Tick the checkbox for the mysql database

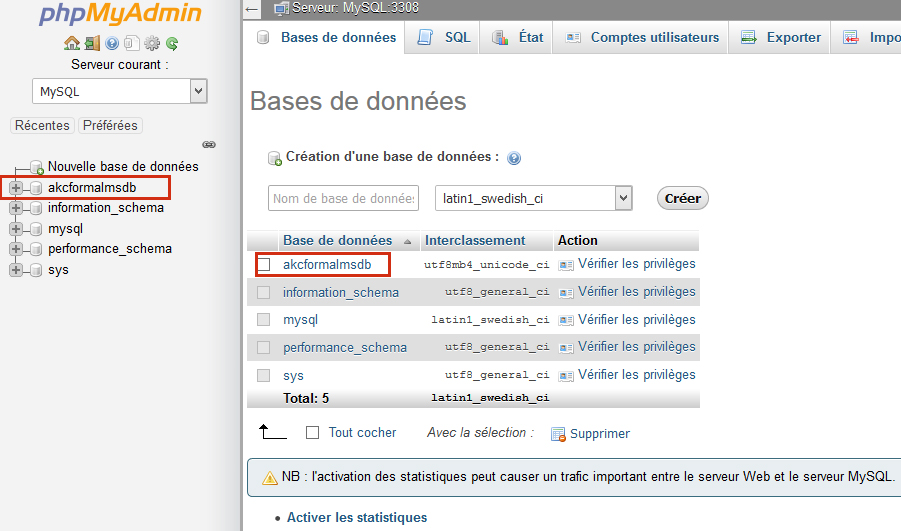[264, 320]
